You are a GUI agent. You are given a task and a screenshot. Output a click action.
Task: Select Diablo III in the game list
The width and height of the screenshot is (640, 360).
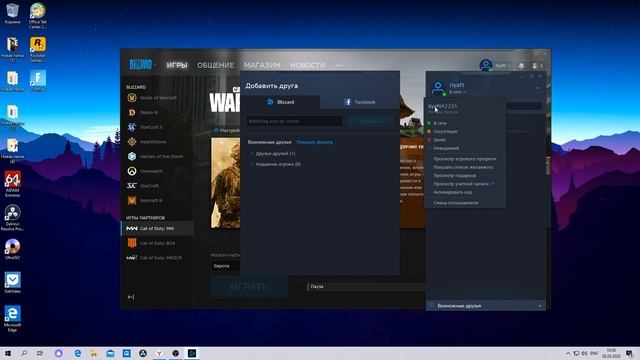tap(157, 112)
